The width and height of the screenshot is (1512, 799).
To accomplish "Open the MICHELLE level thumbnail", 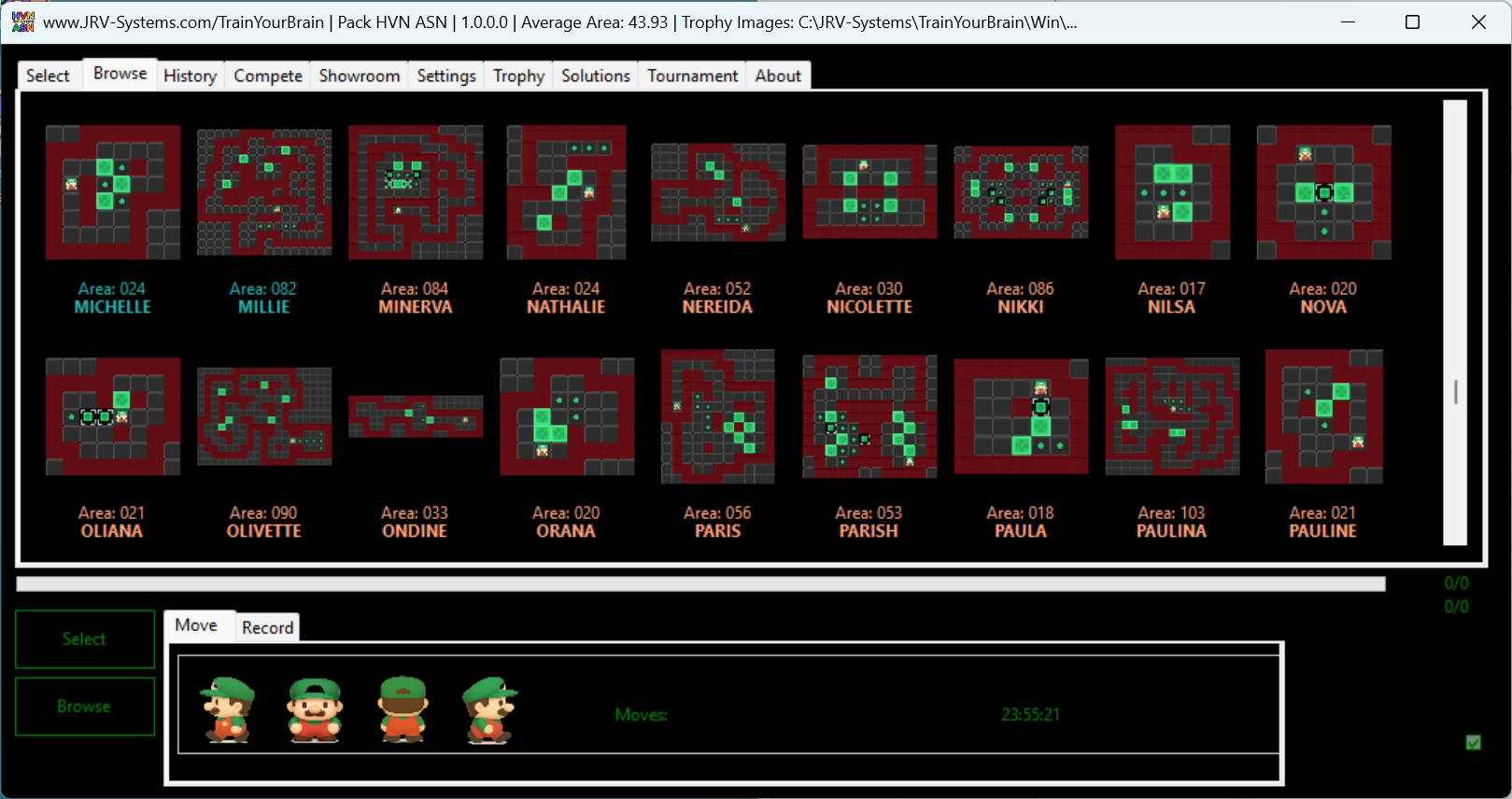I will pos(113,192).
